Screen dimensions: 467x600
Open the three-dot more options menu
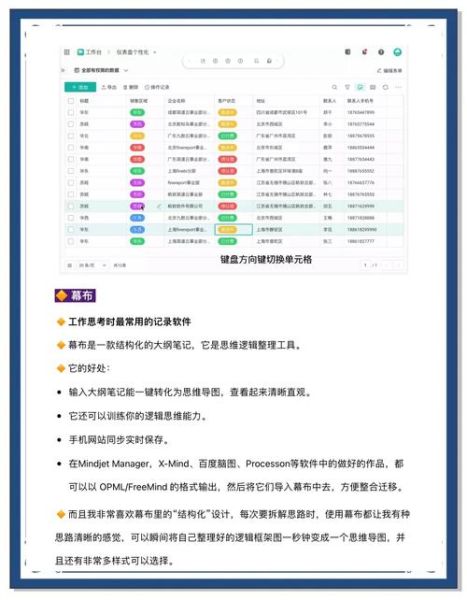pos(398,87)
